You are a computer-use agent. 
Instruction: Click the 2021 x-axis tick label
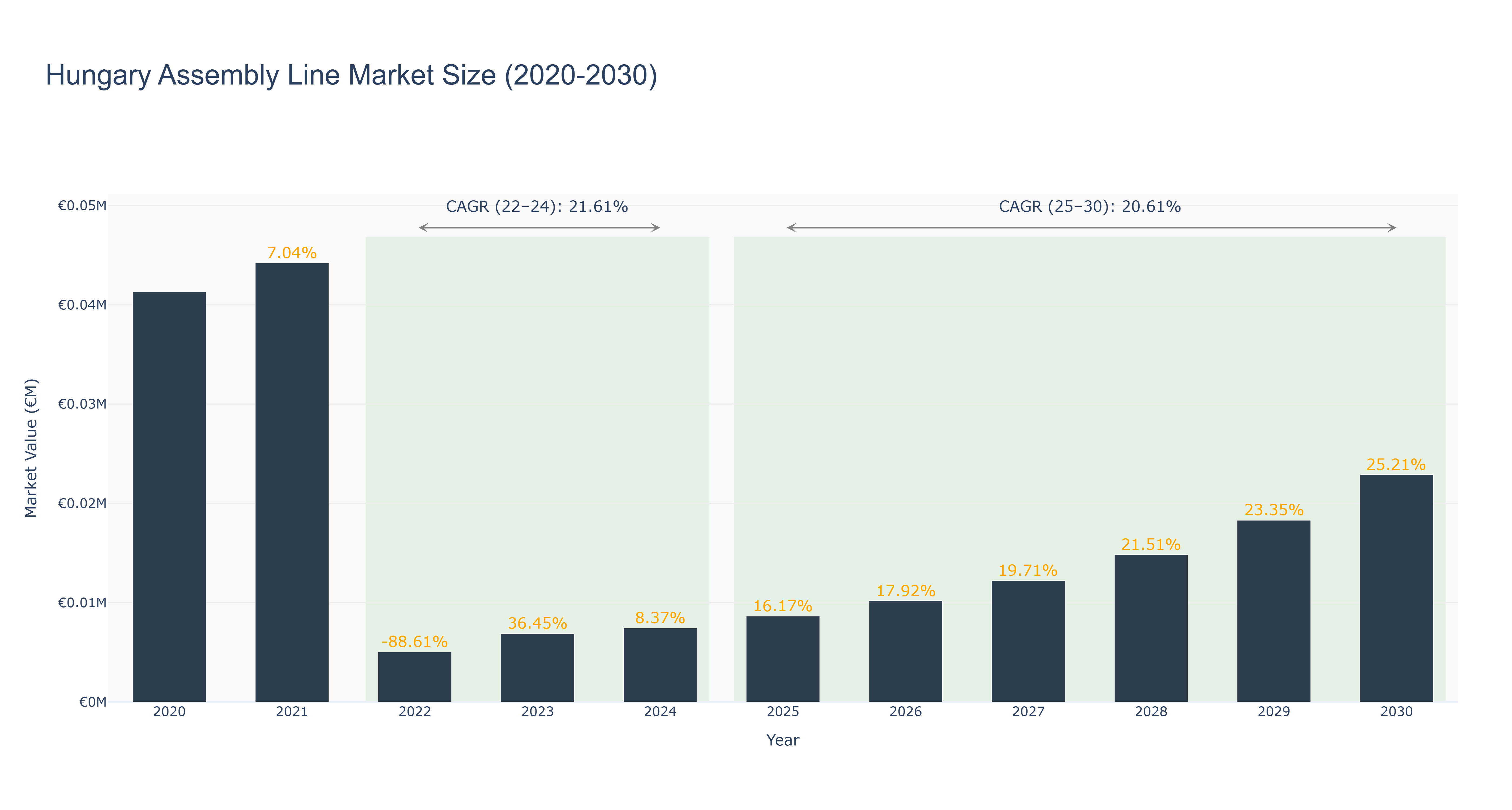point(292,712)
